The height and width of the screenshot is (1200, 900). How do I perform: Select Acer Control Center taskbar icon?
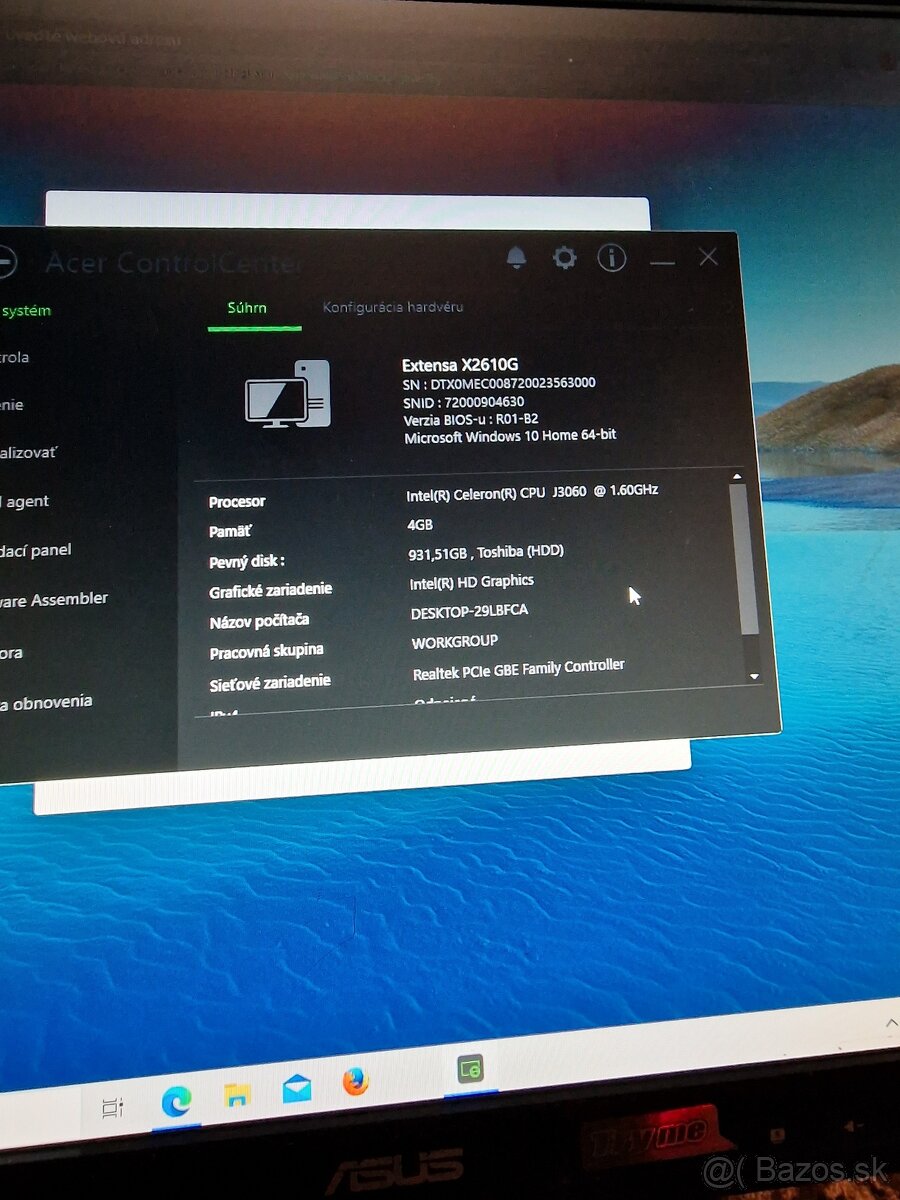(470, 1069)
